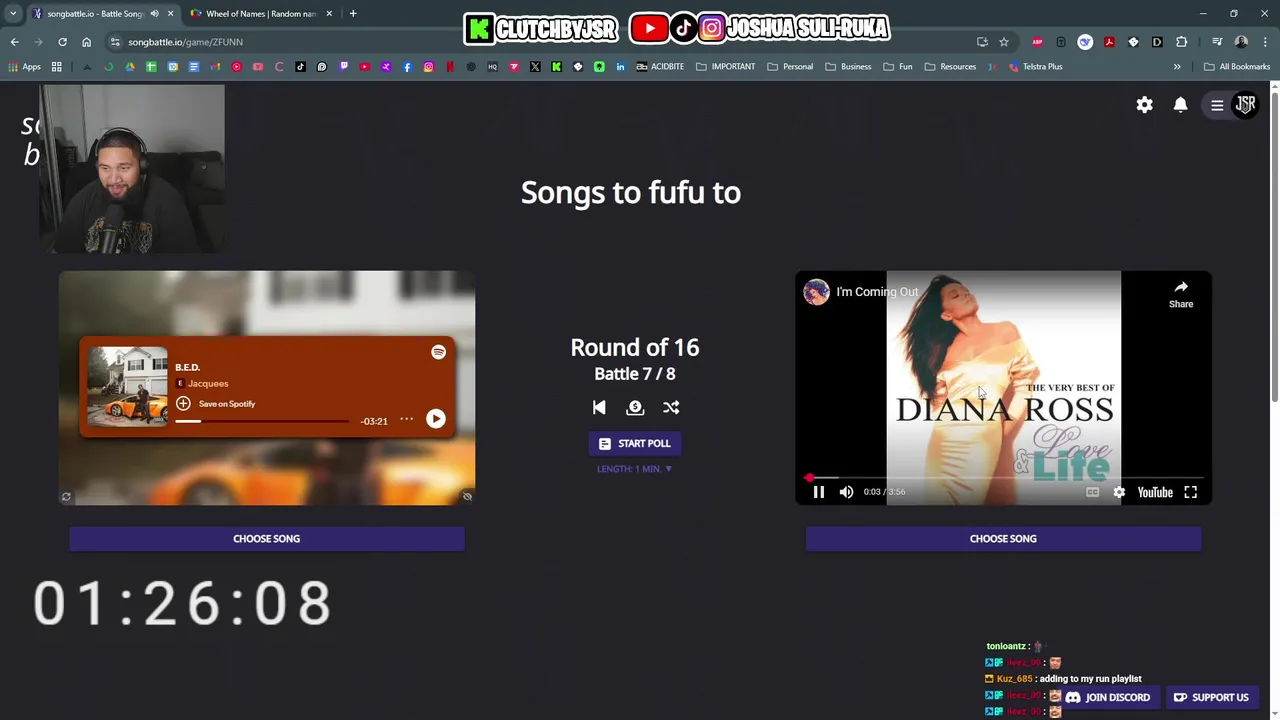Open a new browser tab
This screenshot has height=720, width=1280.
pyautogui.click(x=353, y=14)
